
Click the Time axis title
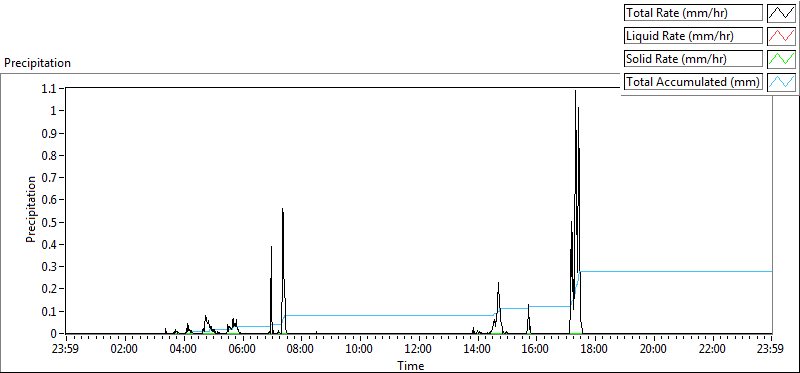click(411, 365)
